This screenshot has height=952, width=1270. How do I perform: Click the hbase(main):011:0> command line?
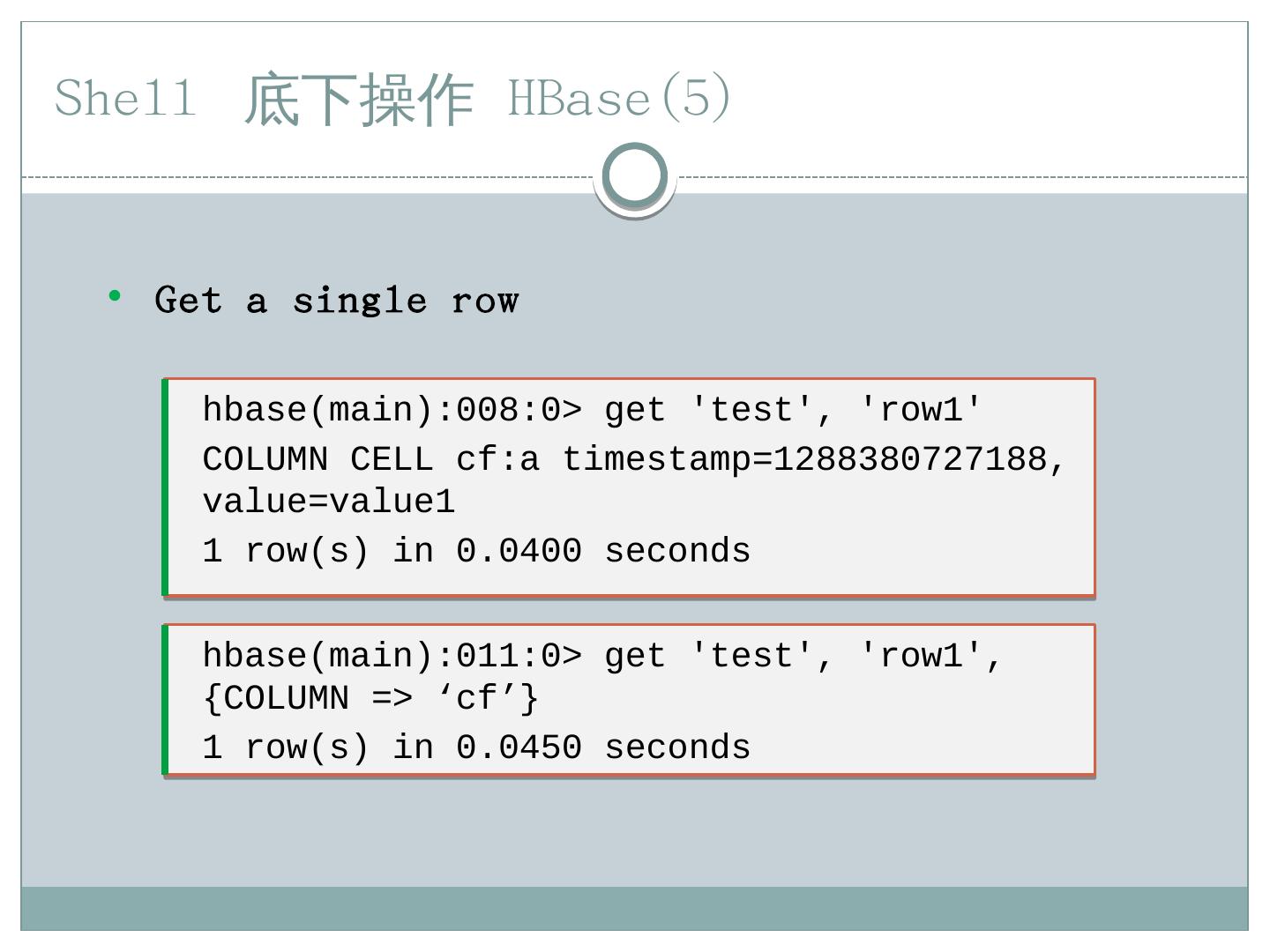tap(601, 656)
